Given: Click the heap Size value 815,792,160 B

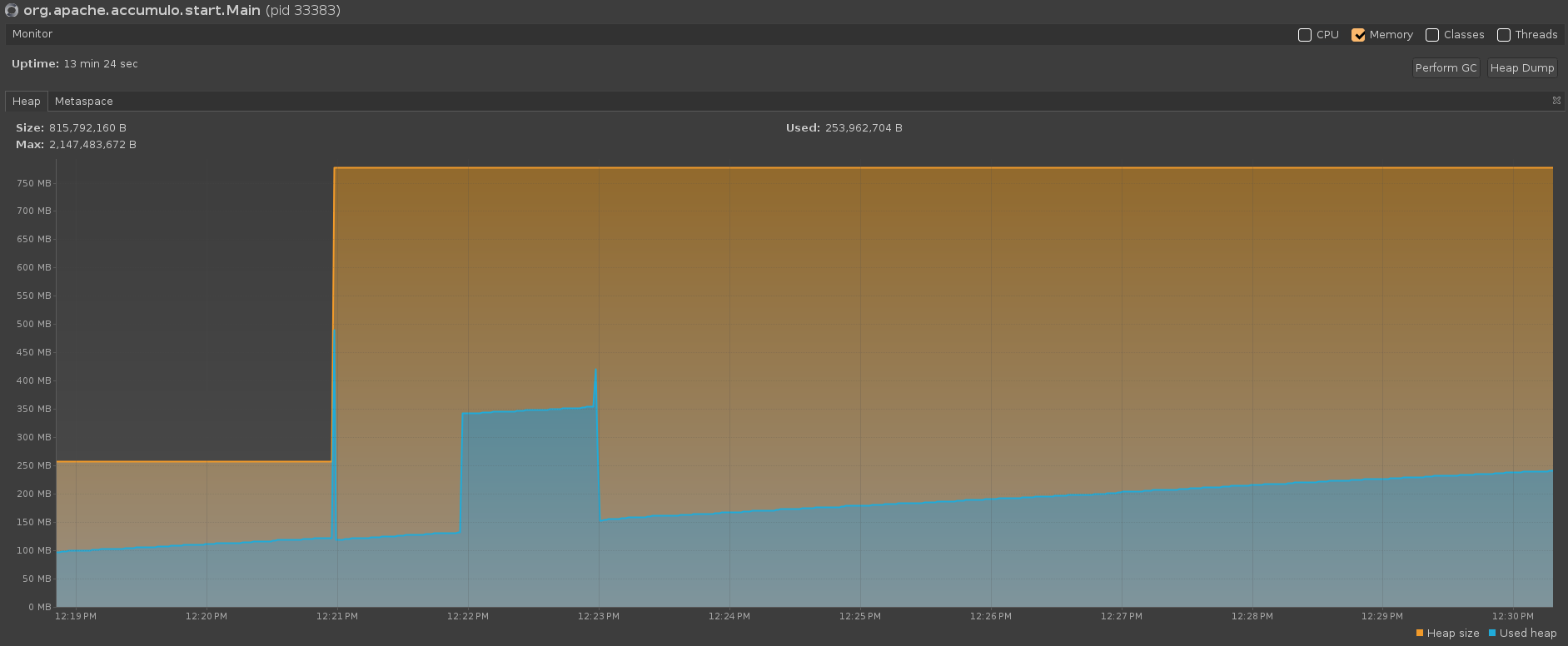Looking at the screenshot, I should pyautogui.click(x=87, y=128).
